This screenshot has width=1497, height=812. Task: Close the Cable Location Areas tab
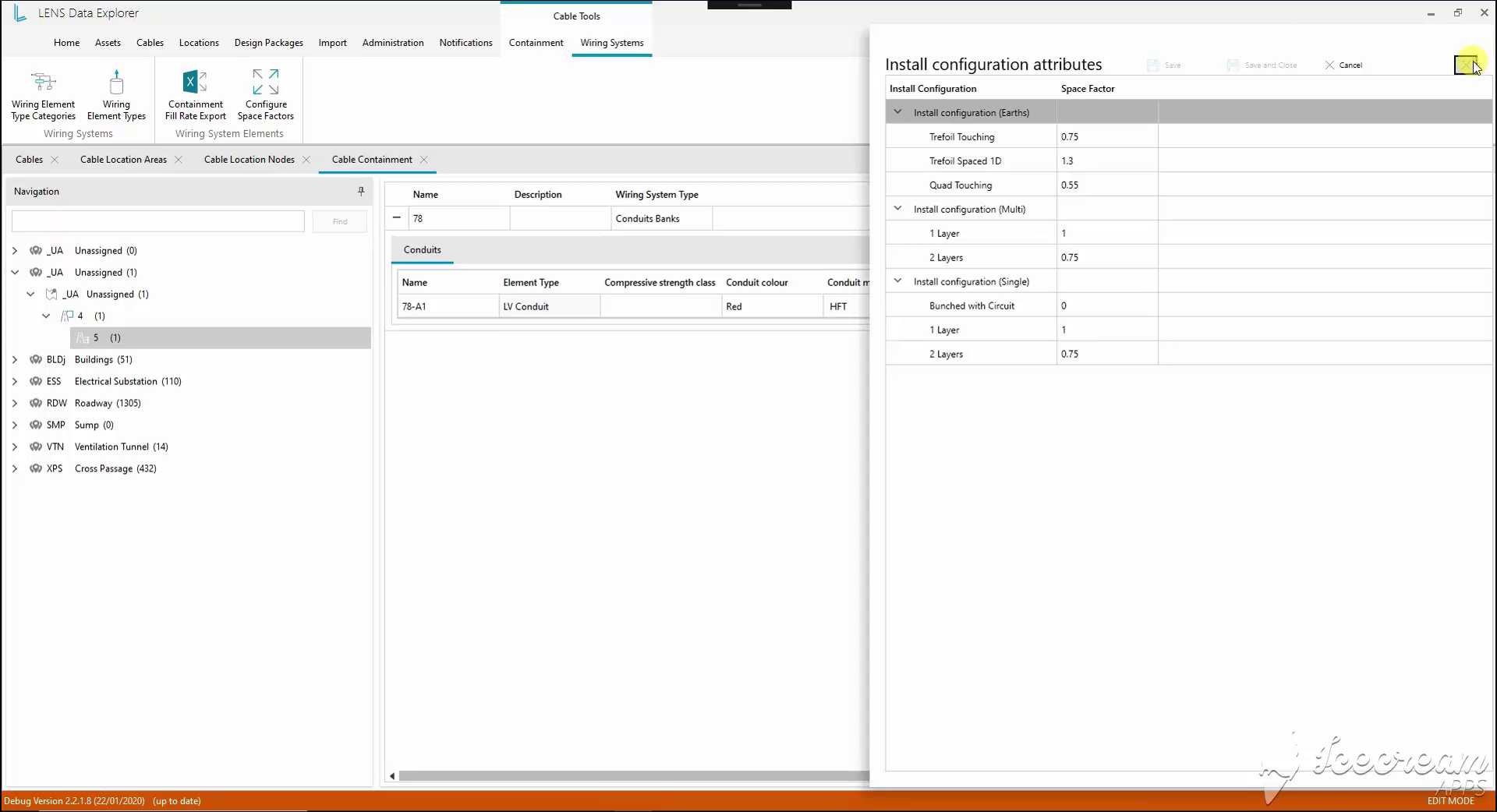[179, 160]
